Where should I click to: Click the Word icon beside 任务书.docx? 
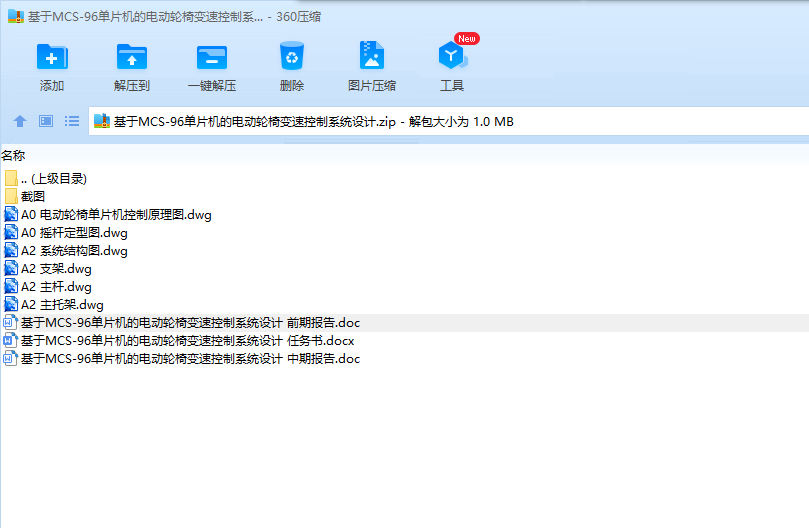point(11,341)
